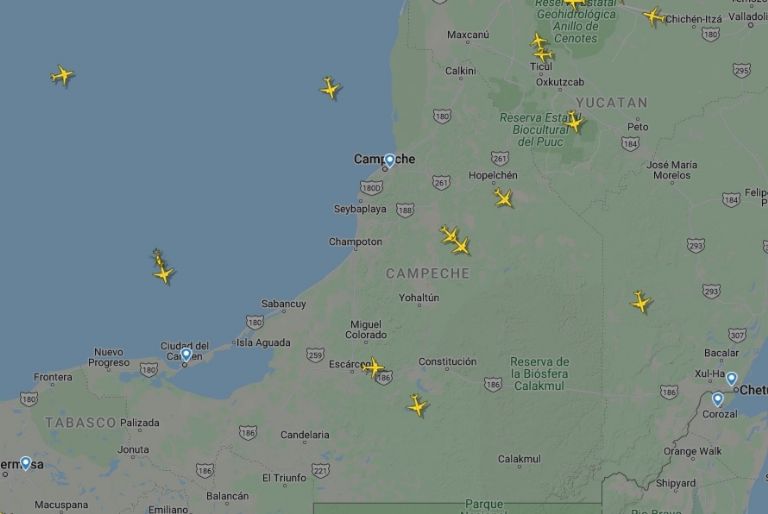Click the Sabancuy town label
Viewport: 768px width, 514px height.
coord(284,304)
